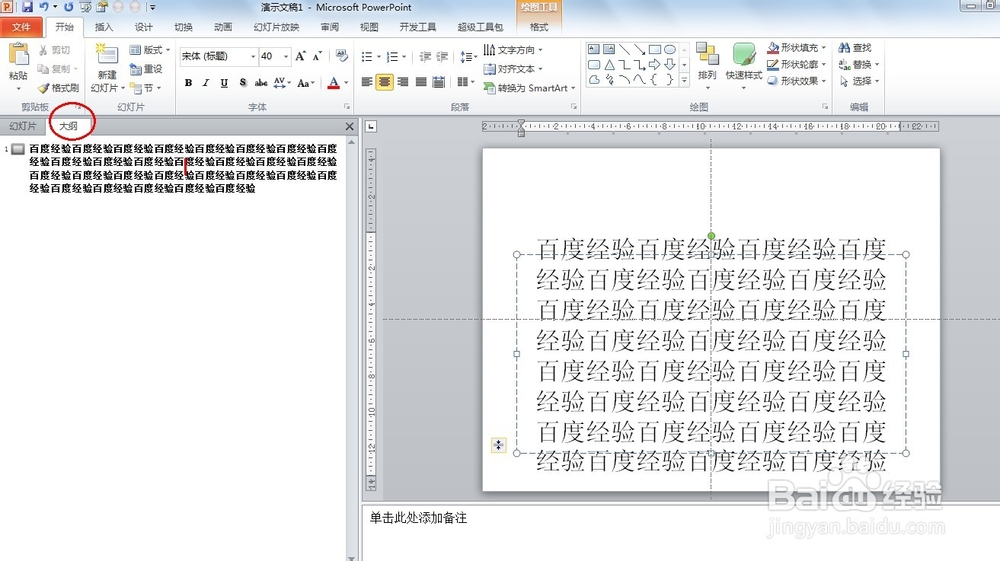1000x561 pixels.
Task: Switch to Slide Show (幻灯片放映) tab
Action: coord(276,27)
